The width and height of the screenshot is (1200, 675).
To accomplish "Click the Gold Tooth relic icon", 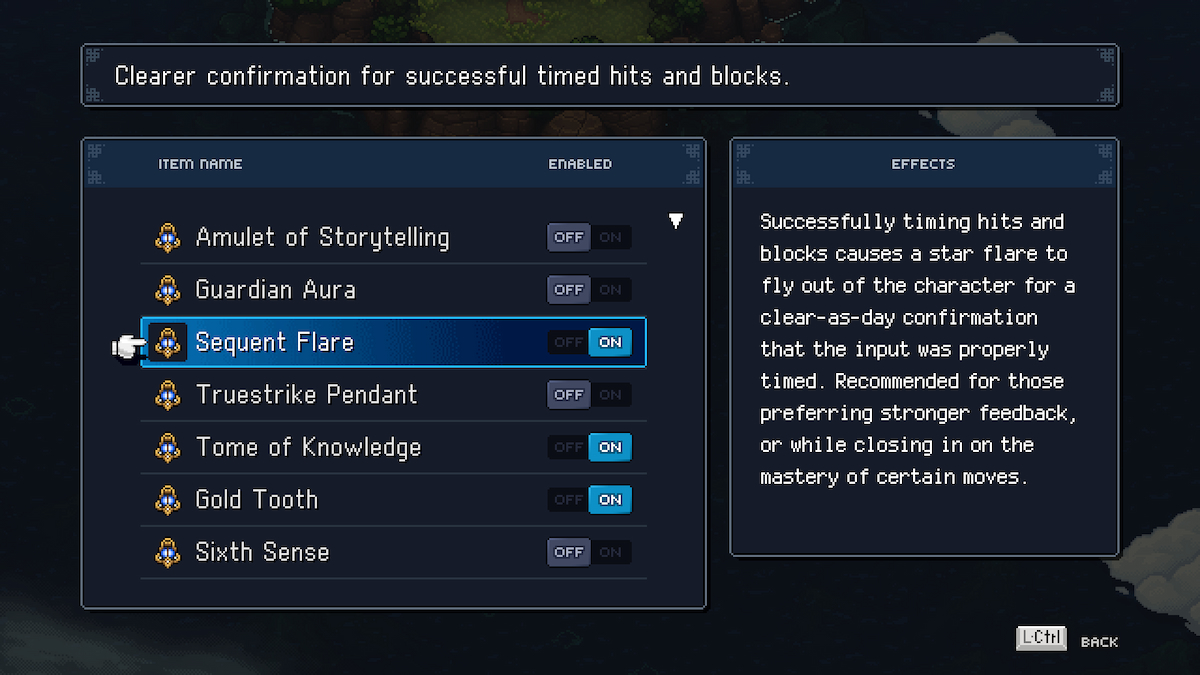I will coord(168,499).
